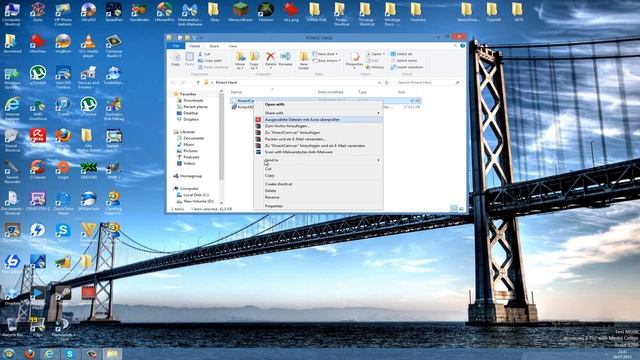640x360 pixels.
Task: Expand Share with submenu
Action: pyautogui.click(x=318, y=113)
